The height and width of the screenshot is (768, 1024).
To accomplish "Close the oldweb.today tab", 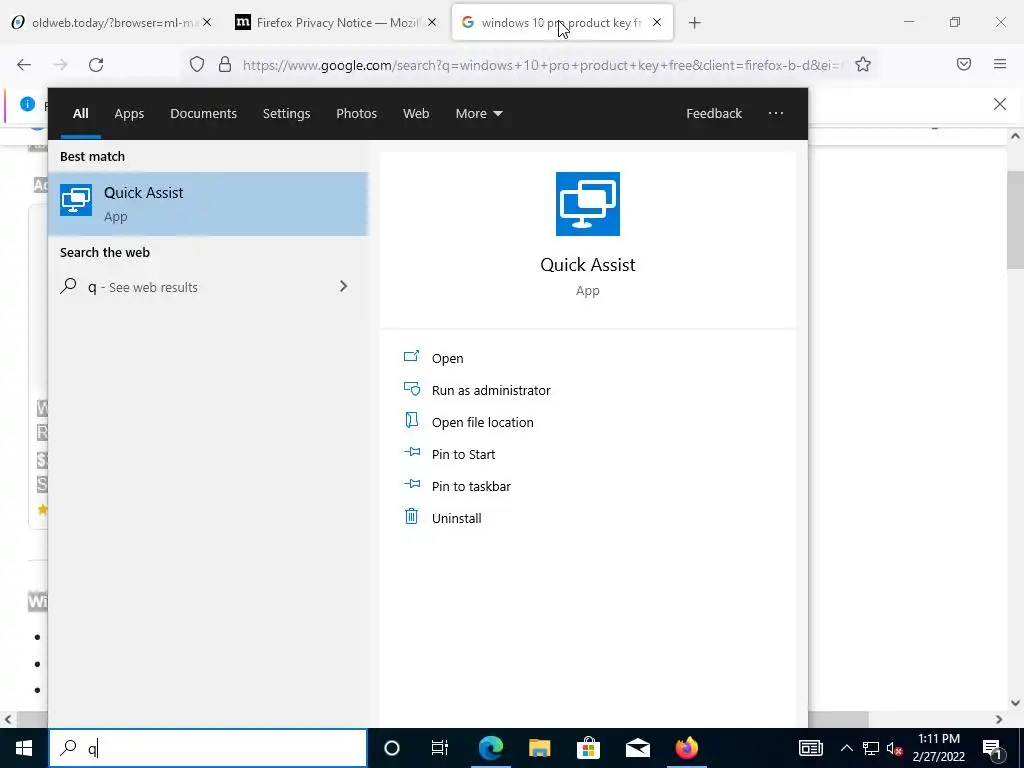I will click(x=207, y=22).
